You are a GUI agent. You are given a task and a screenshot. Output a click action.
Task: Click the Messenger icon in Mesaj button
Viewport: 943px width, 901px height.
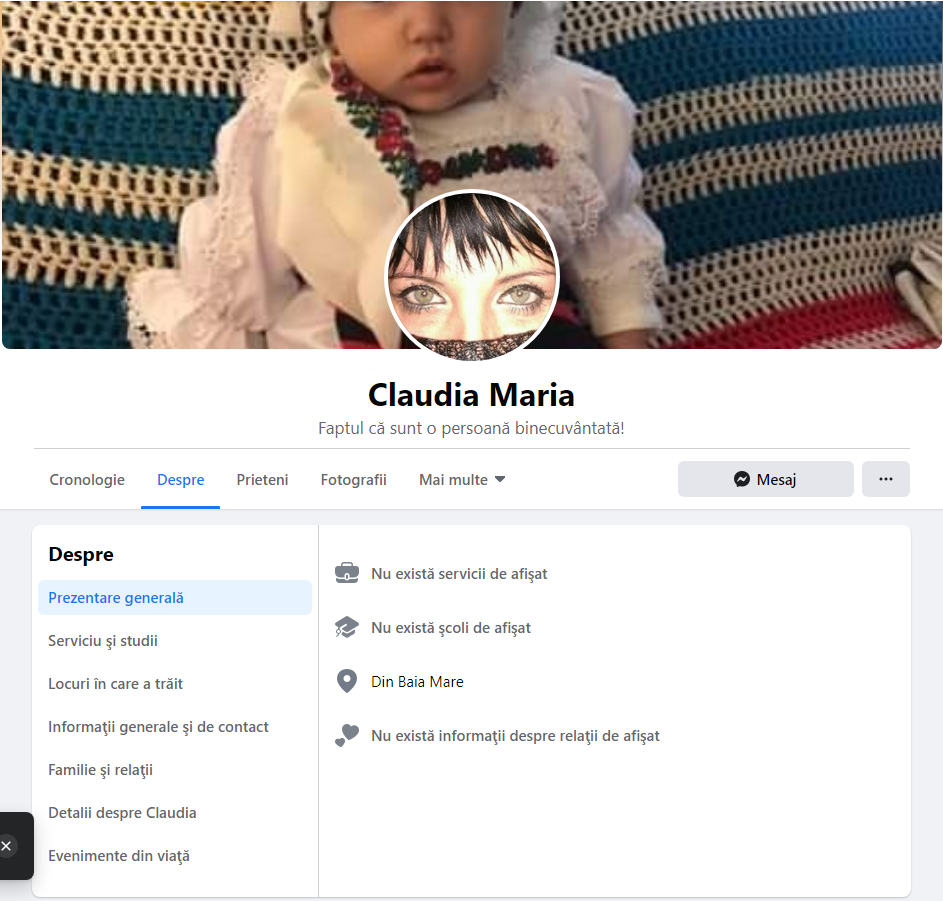coord(742,479)
